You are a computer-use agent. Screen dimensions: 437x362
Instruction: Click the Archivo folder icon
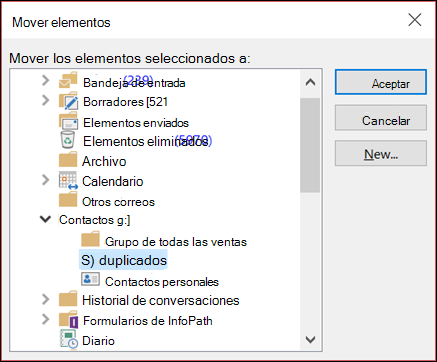(68, 160)
